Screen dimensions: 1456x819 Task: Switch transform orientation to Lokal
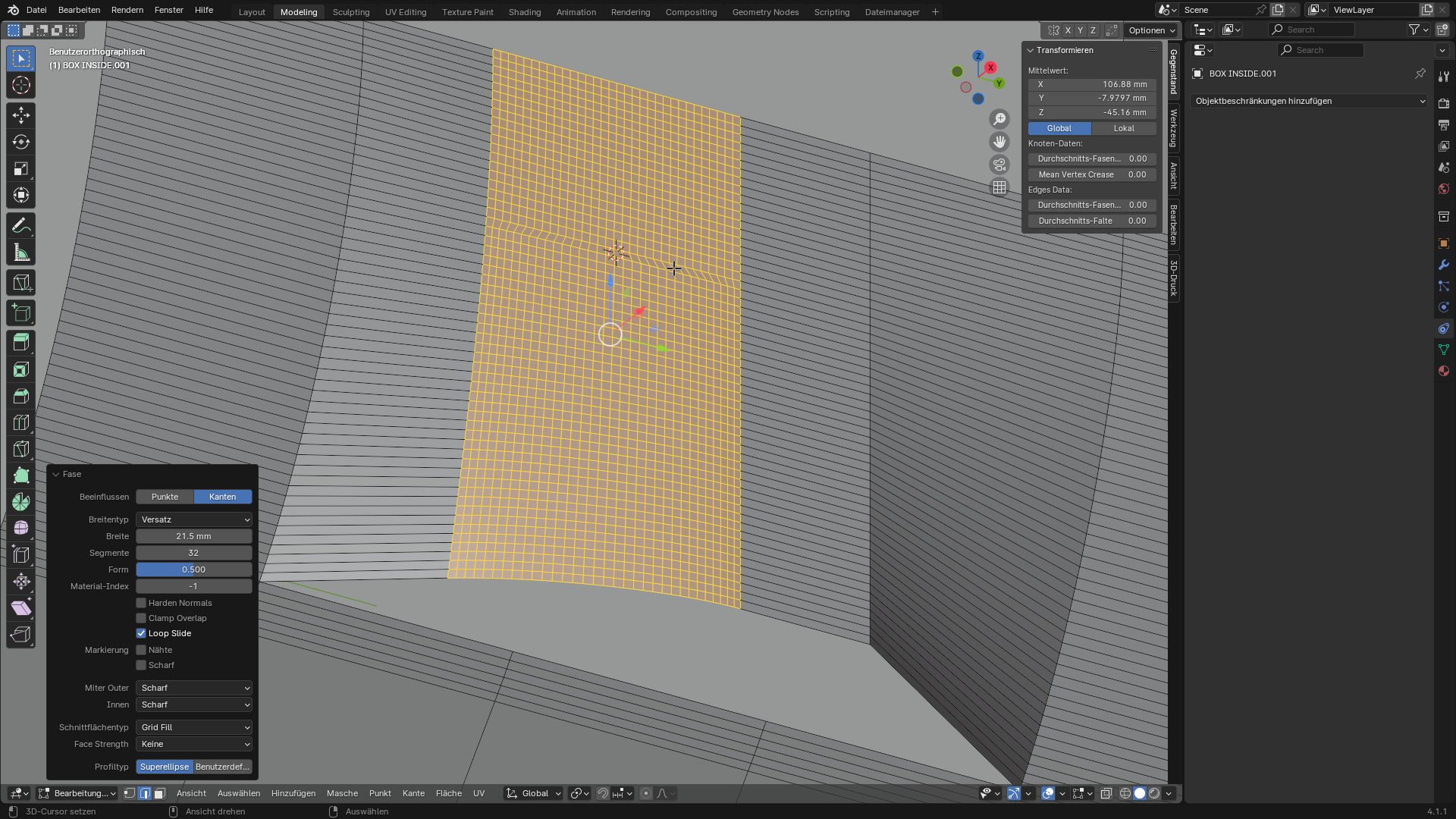click(1124, 128)
